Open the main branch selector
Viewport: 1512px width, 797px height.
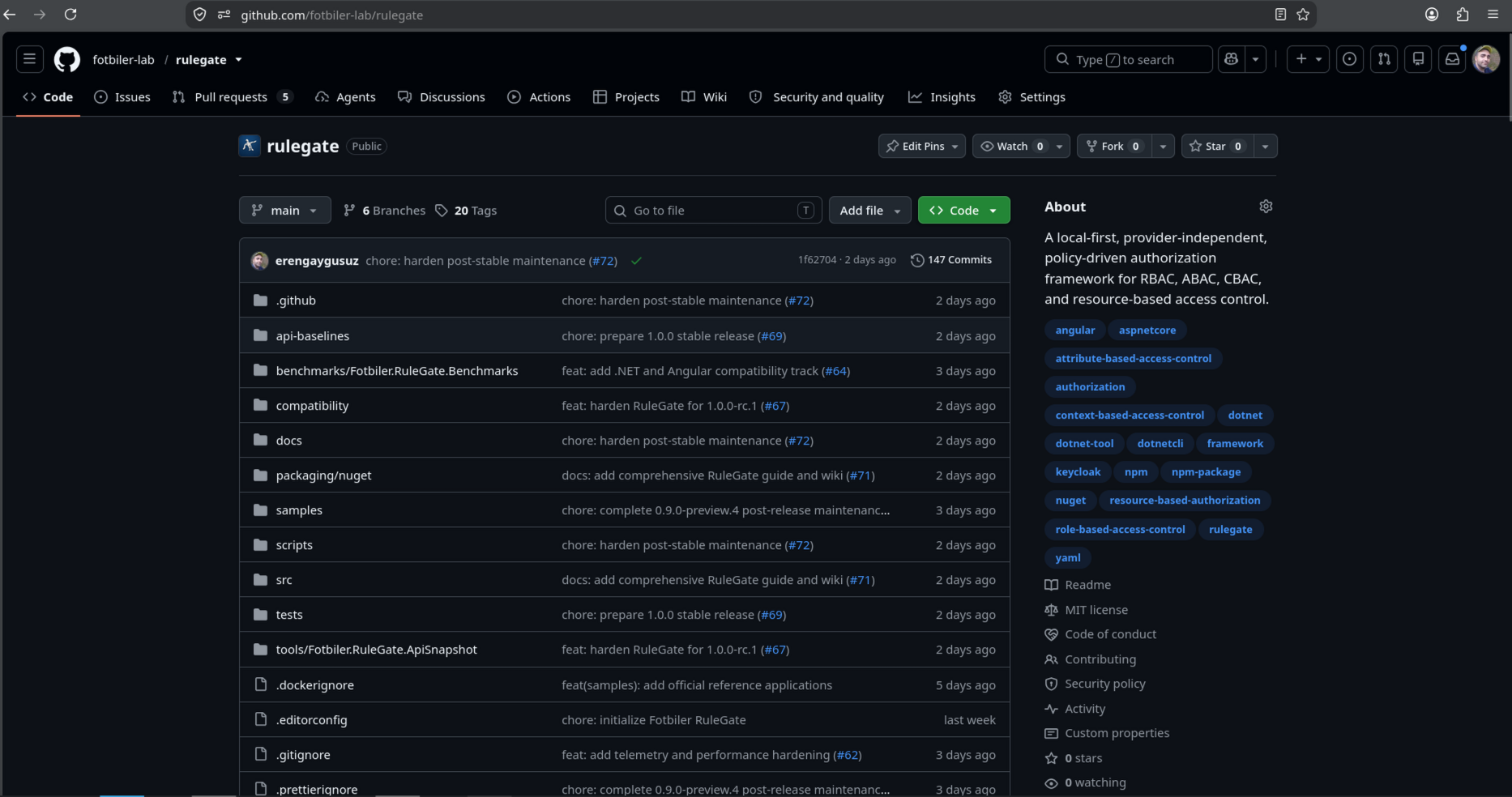285,211
